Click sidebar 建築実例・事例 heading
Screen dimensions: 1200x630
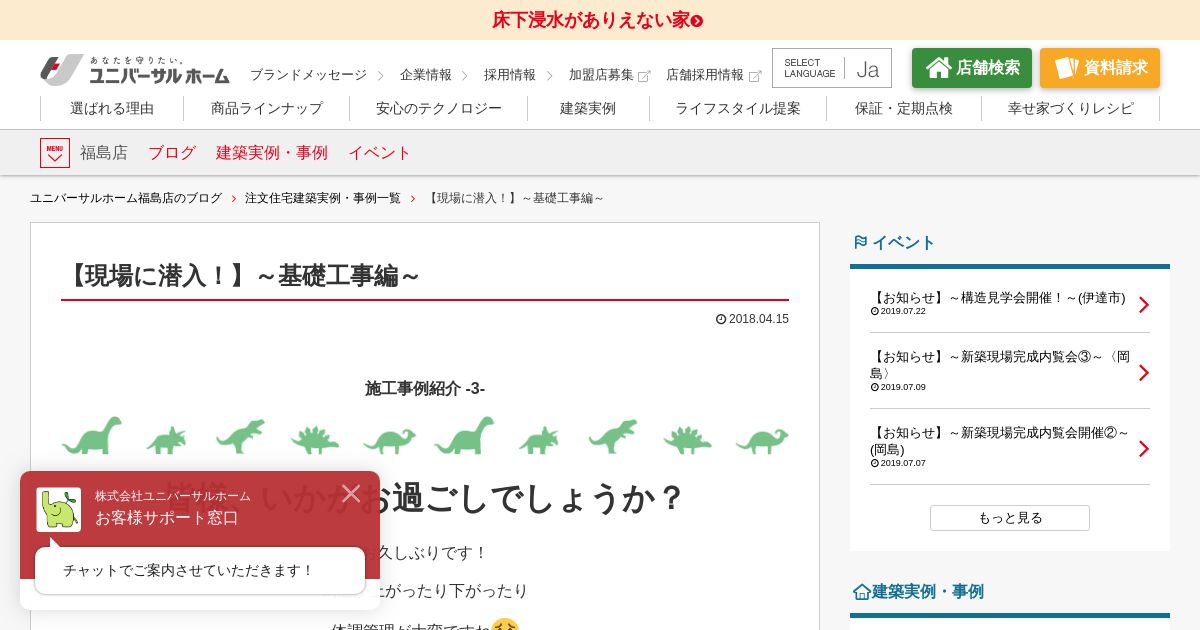click(928, 592)
